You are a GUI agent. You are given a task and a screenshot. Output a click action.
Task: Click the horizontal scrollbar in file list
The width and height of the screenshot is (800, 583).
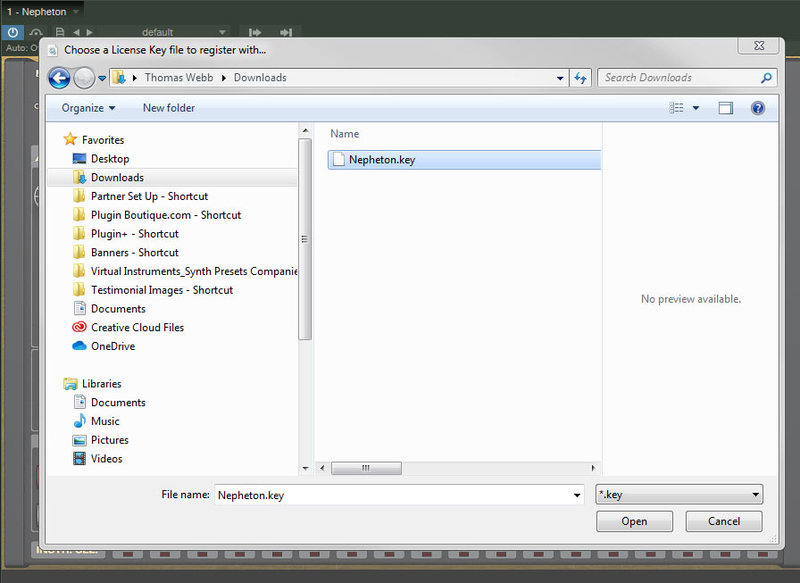(366, 468)
